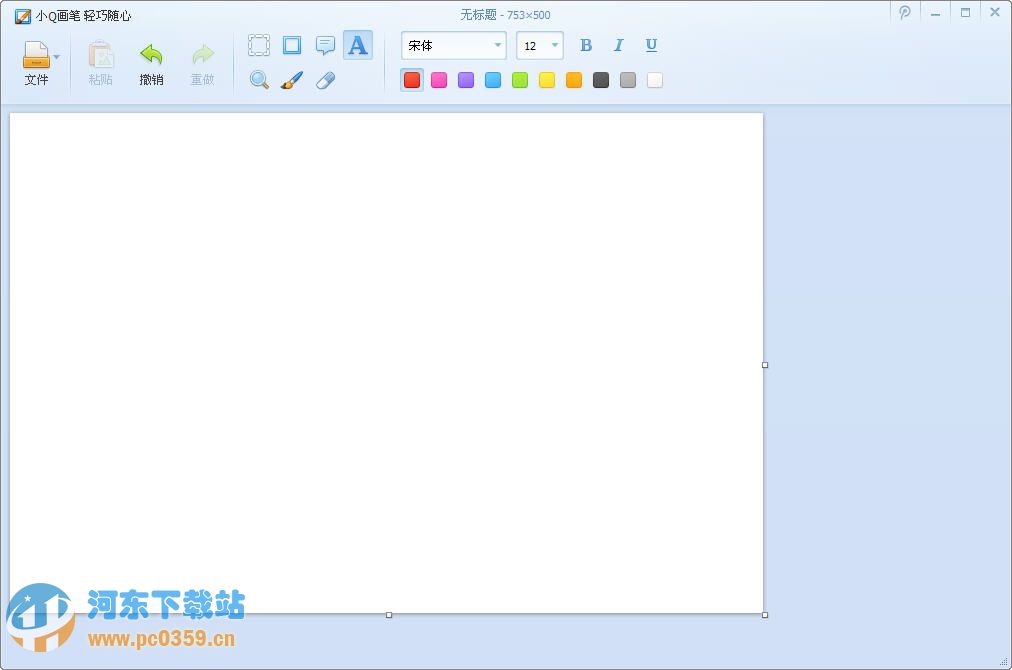This screenshot has width=1012, height=670.
Task: Activate the text tool
Action: click(357, 44)
